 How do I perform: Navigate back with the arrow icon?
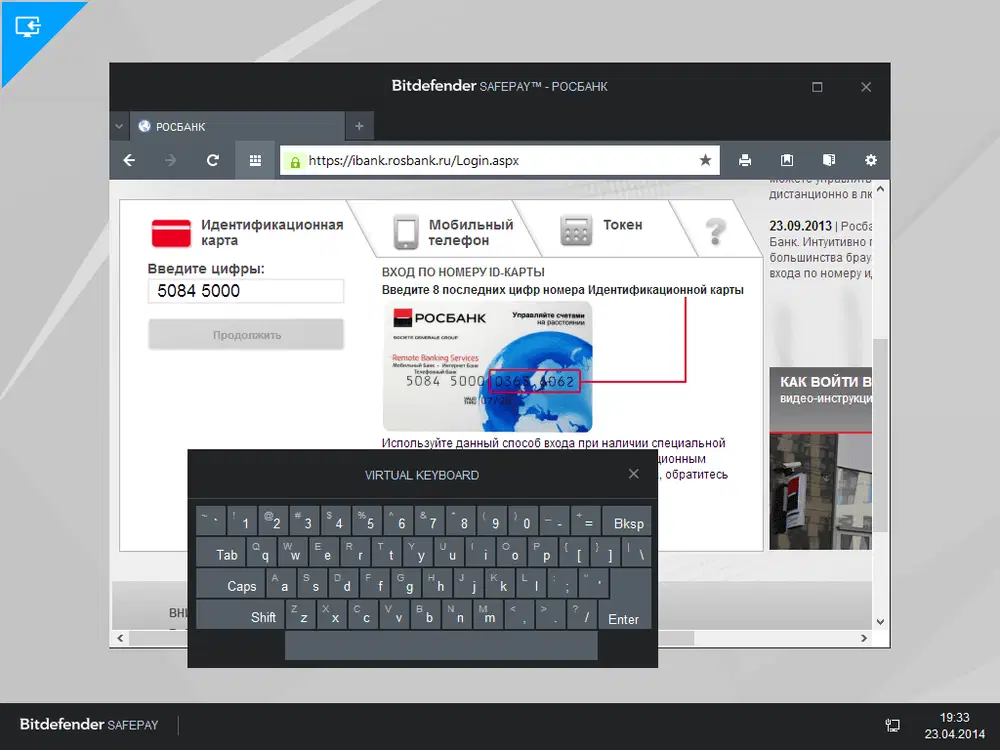[129, 160]
